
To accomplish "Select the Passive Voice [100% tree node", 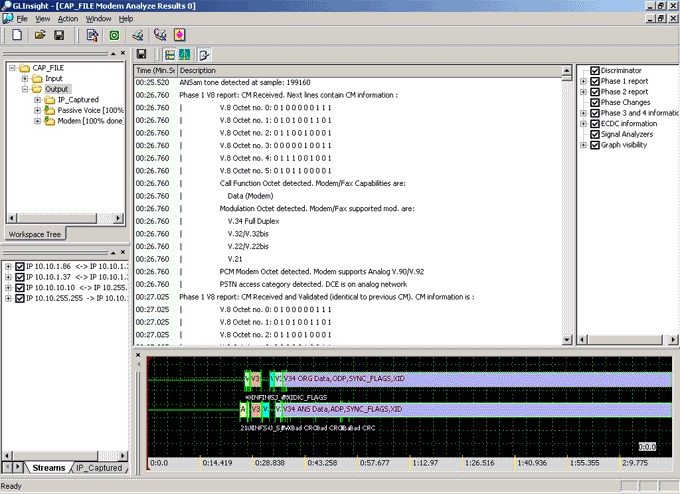I will click(x=91, y=110).
